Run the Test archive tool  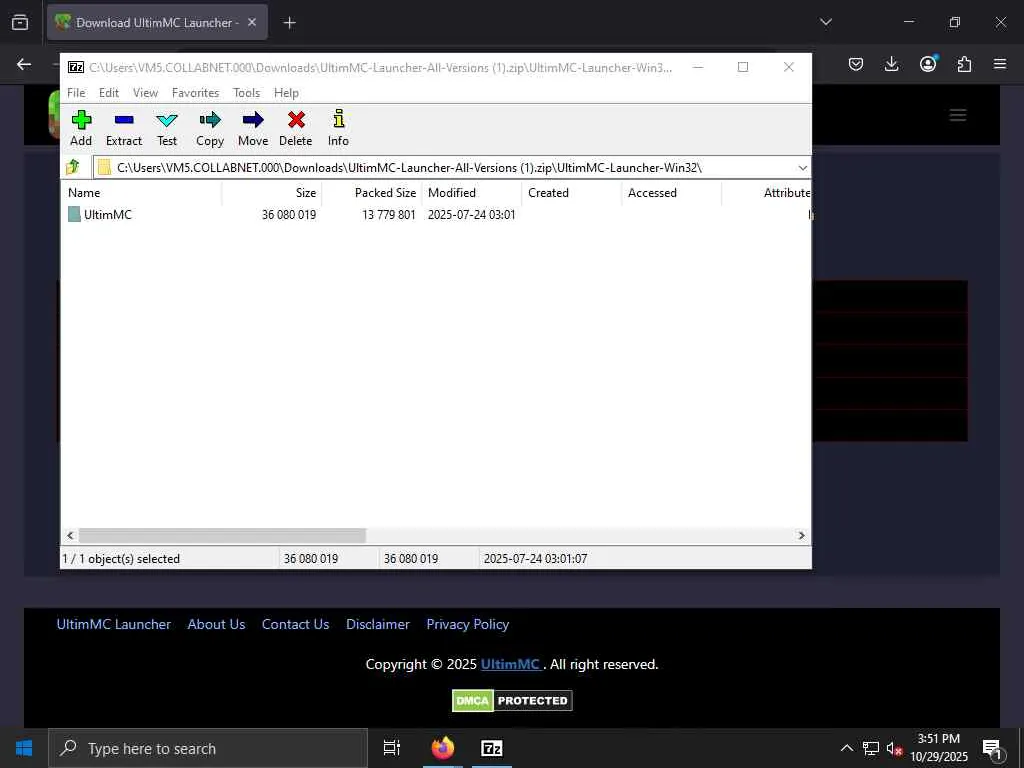click(167, 128)
